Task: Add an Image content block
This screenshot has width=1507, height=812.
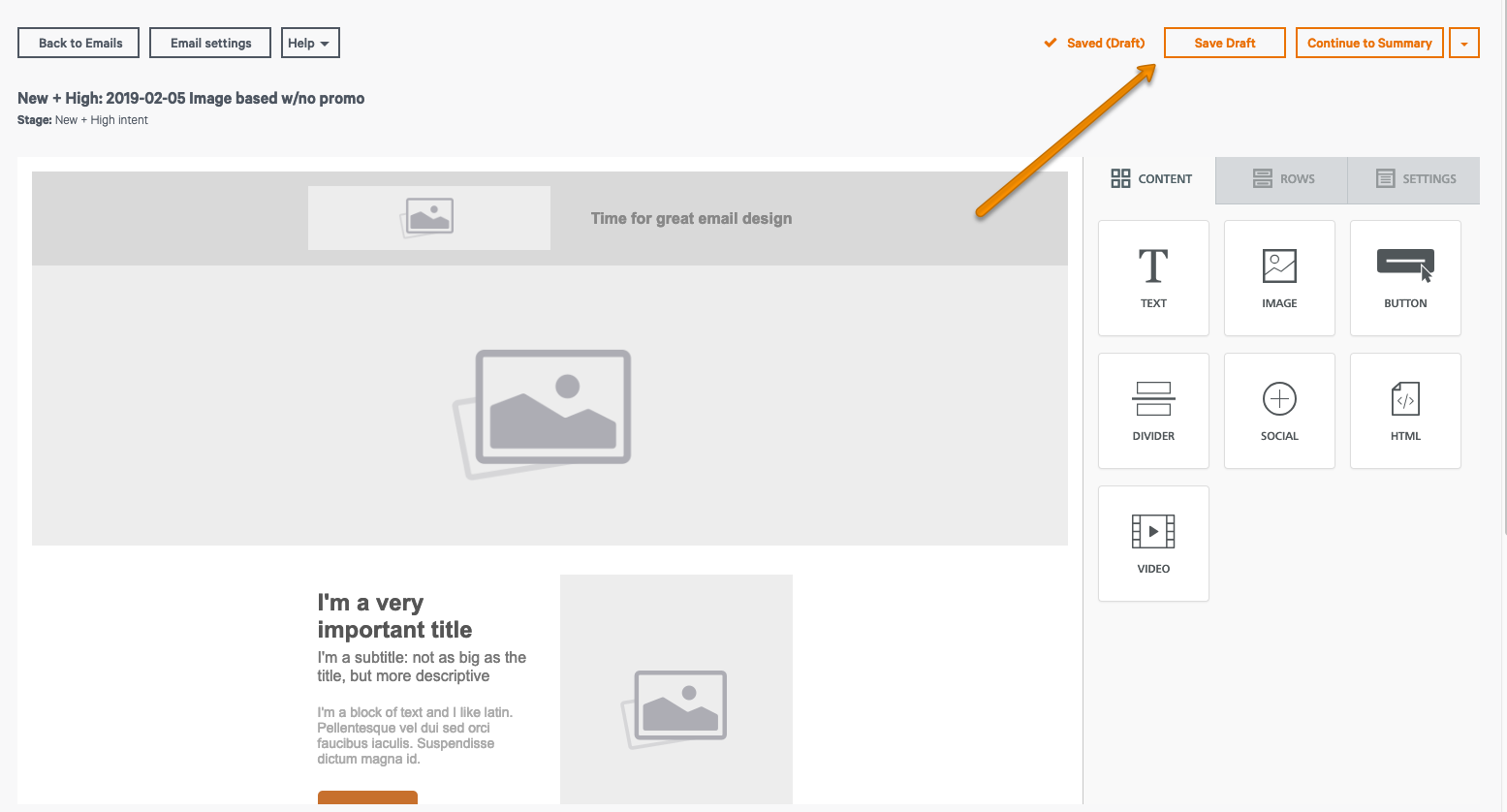Action: tap(1279, 278)
